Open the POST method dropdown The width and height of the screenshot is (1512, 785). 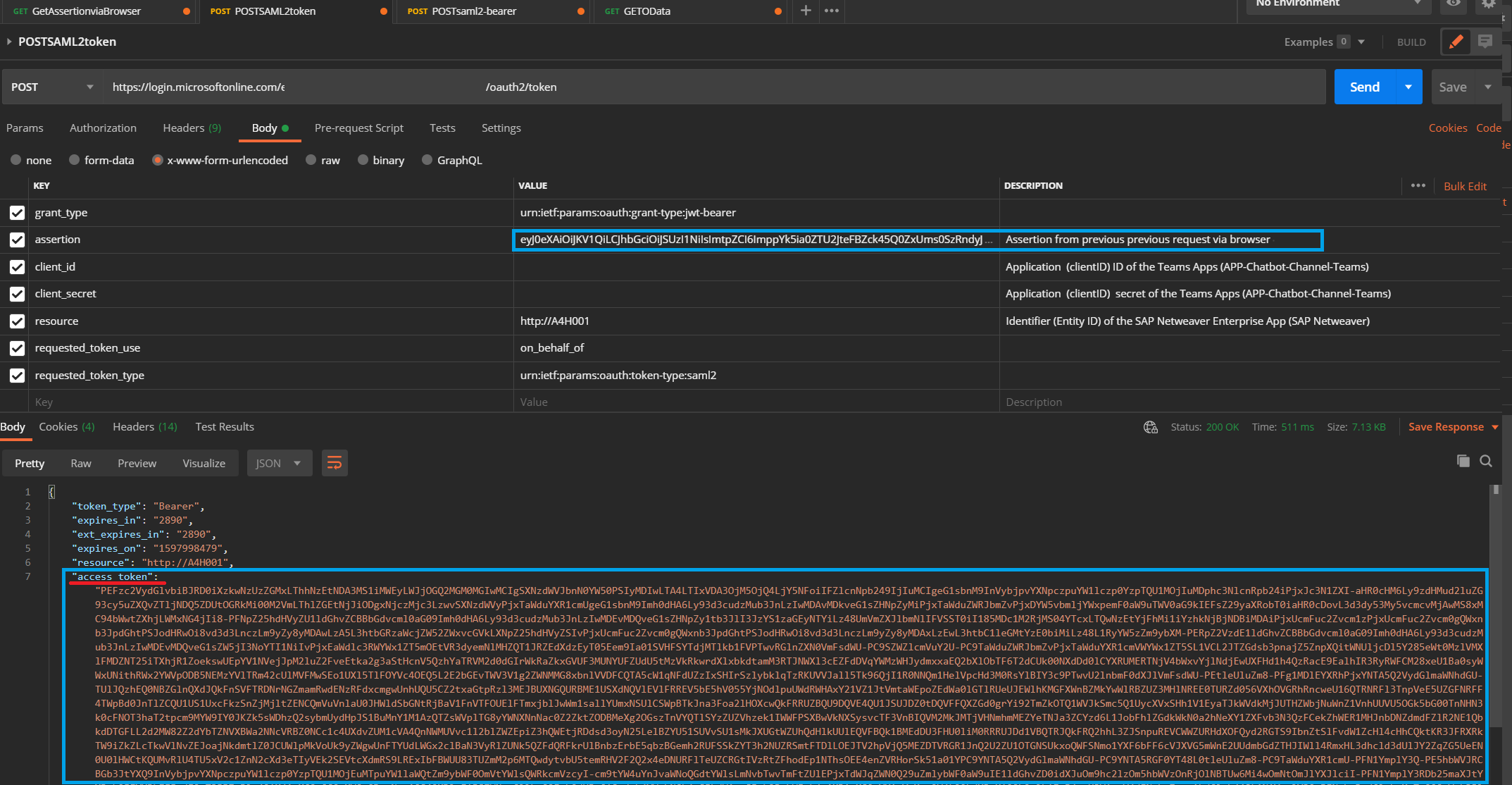(51, 87)
